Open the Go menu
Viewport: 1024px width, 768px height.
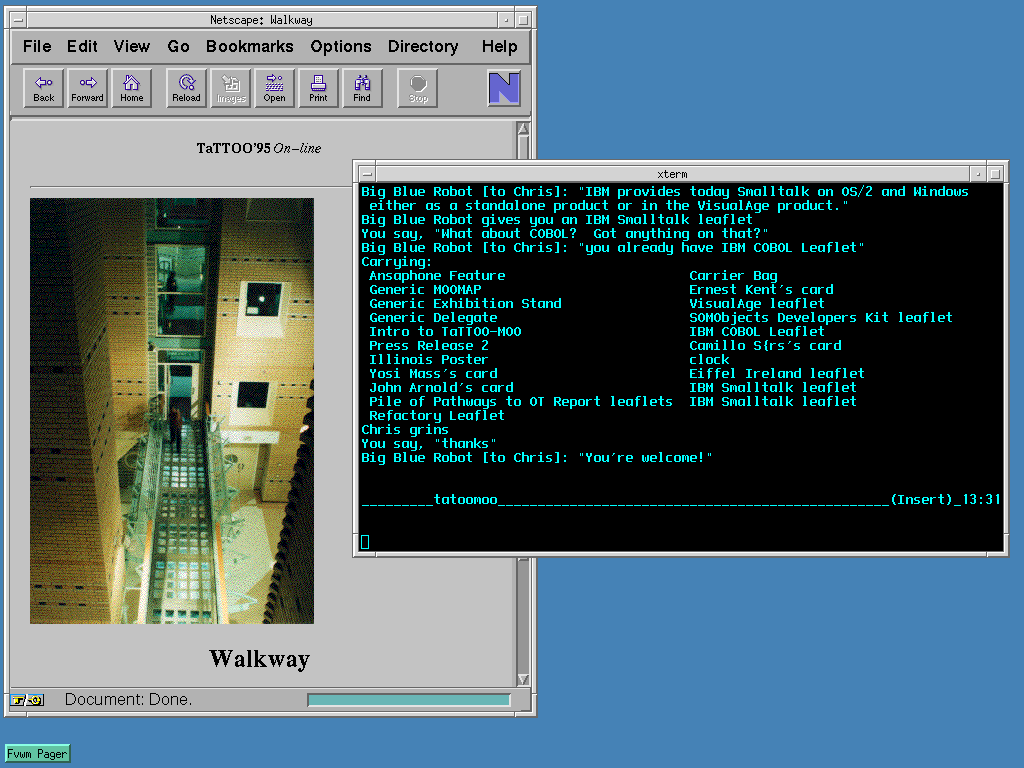click(178, 46)
